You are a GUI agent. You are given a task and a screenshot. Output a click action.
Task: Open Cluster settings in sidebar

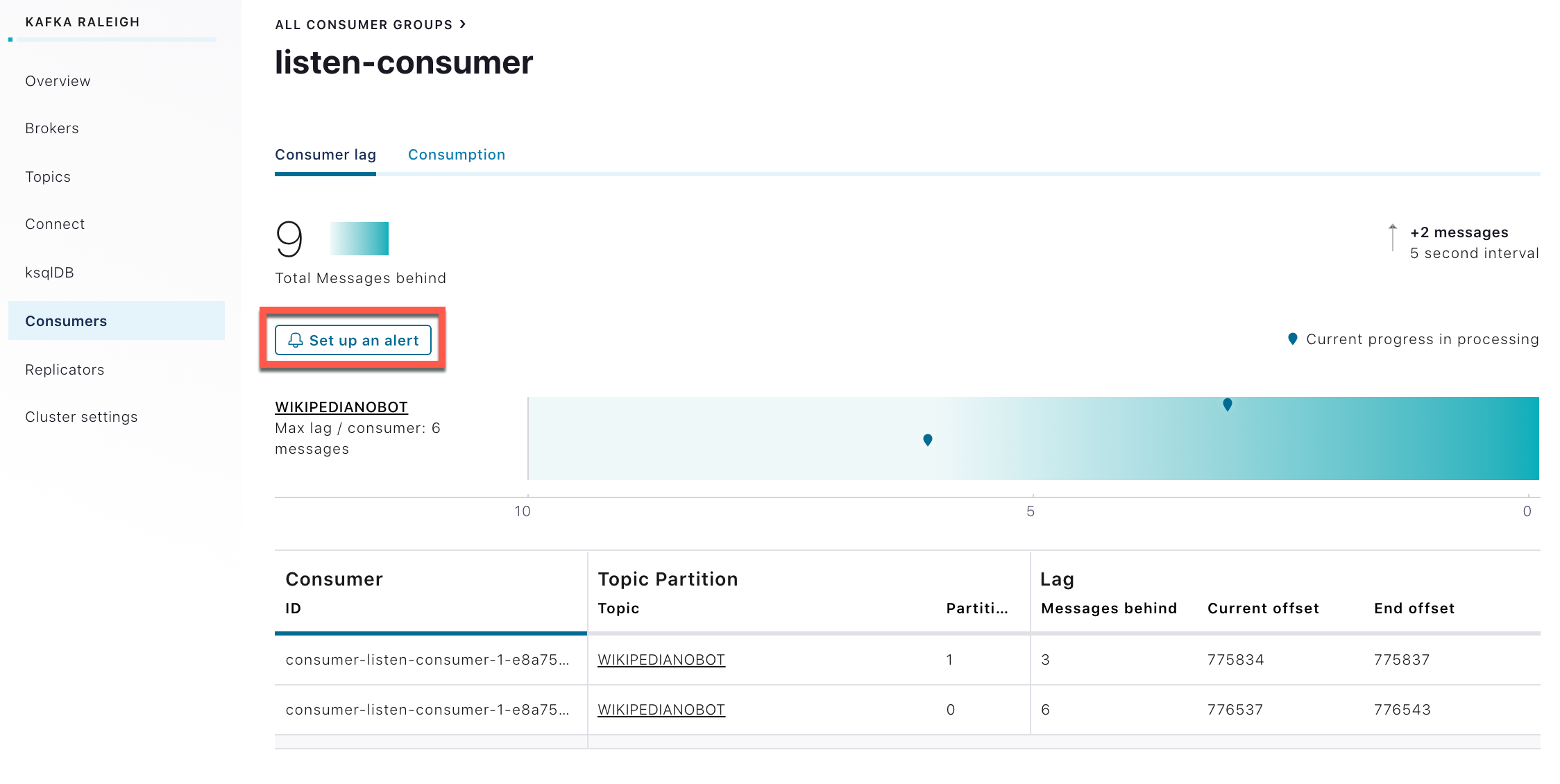click(x=81, y=417)
